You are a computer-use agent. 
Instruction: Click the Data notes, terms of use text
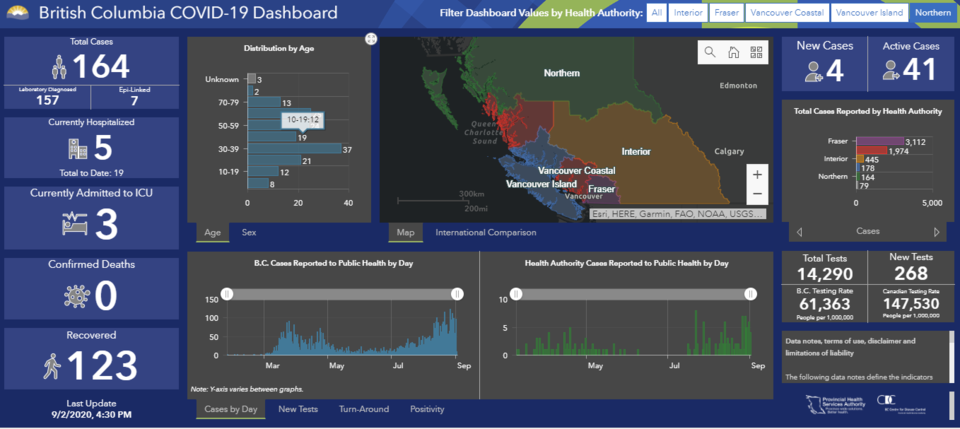[x=851, y=346]
